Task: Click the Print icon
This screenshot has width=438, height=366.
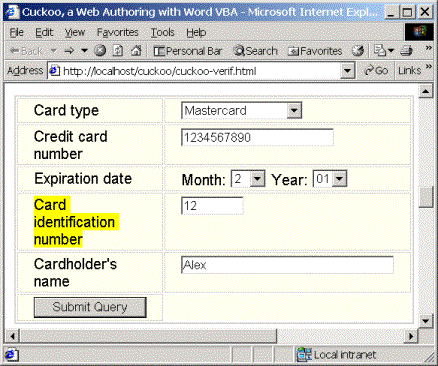Action: tap(406, 51)
